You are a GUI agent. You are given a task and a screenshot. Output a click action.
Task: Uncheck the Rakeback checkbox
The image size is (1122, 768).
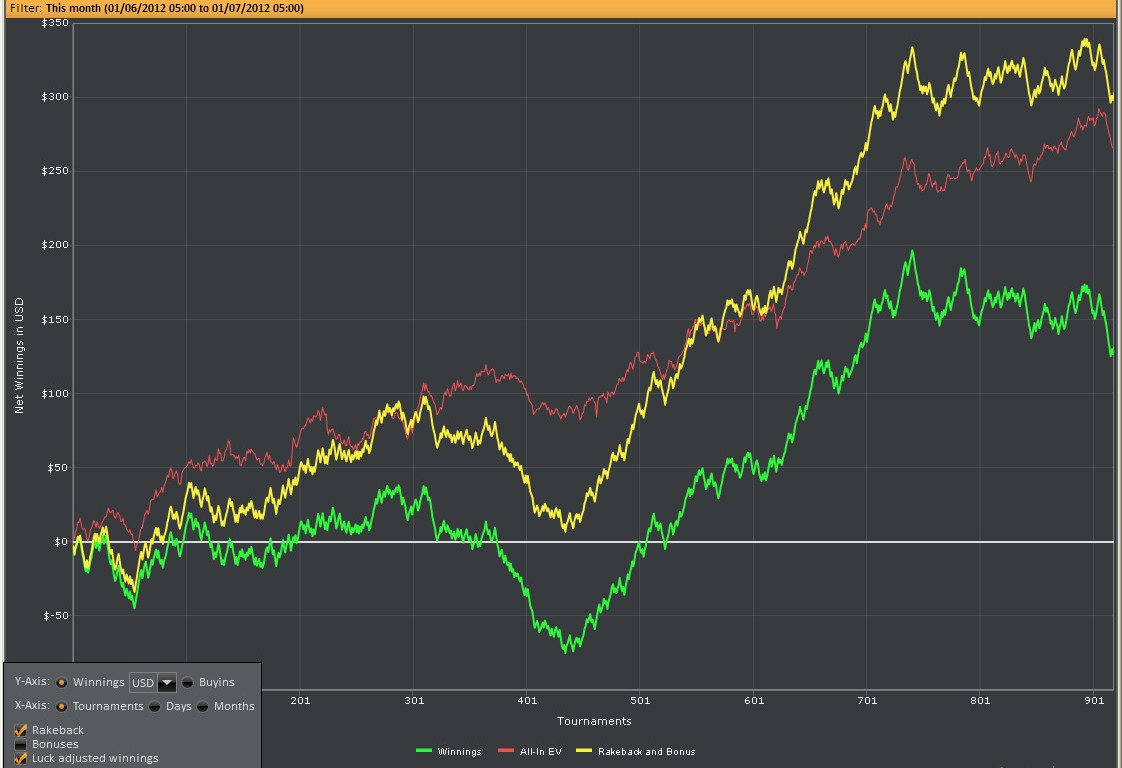point(21,730)
